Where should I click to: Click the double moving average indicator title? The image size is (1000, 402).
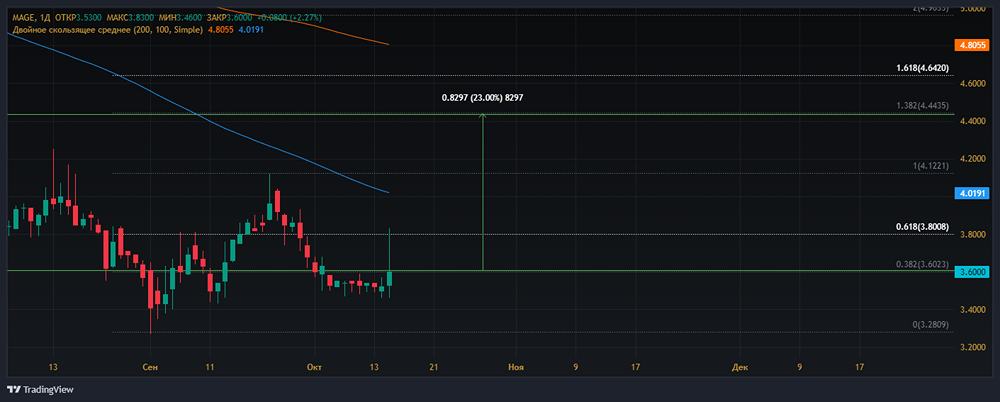tap(108, 29)
